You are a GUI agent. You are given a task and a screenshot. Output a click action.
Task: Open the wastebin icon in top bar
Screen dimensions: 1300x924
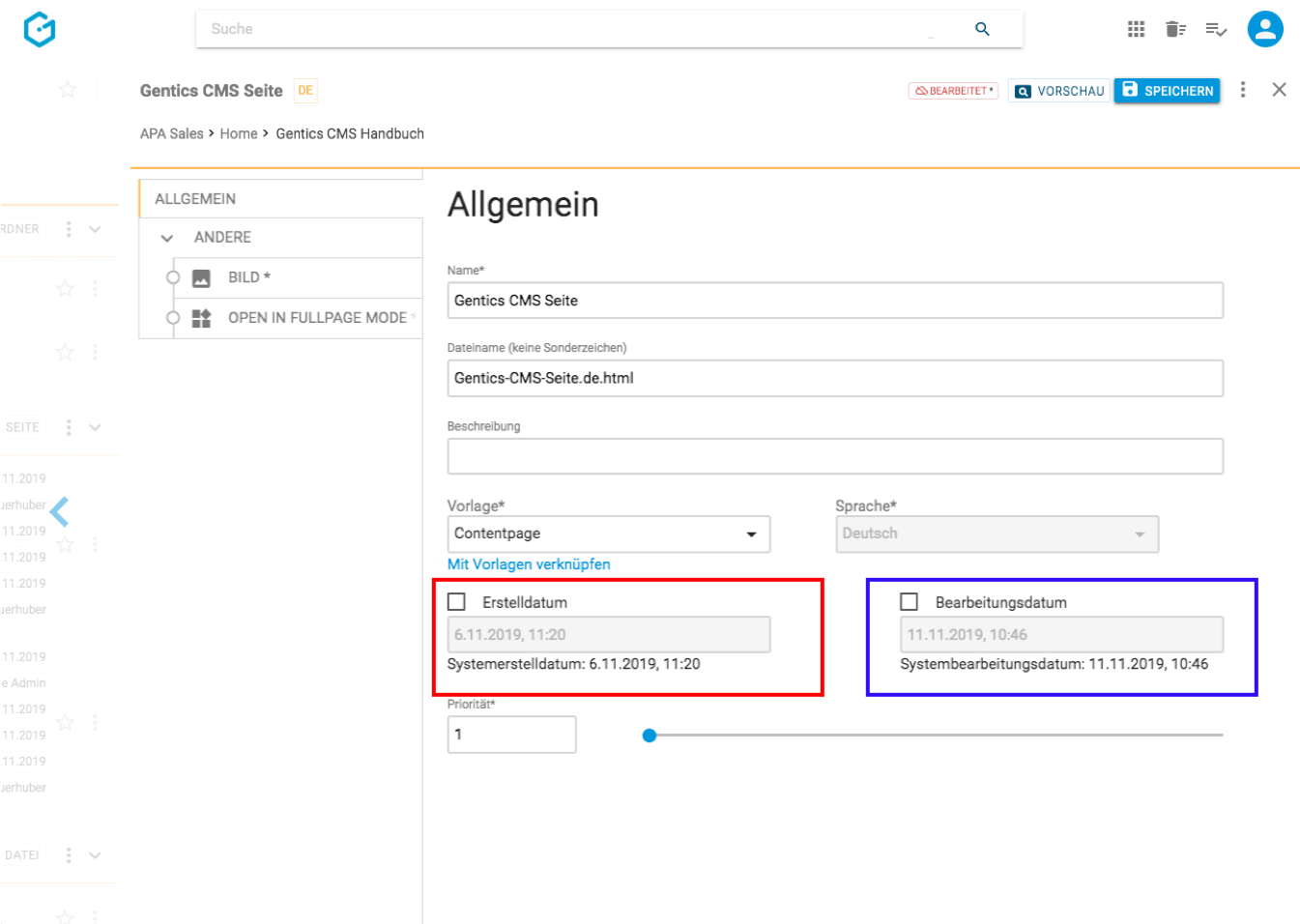tap(1175, 29)
